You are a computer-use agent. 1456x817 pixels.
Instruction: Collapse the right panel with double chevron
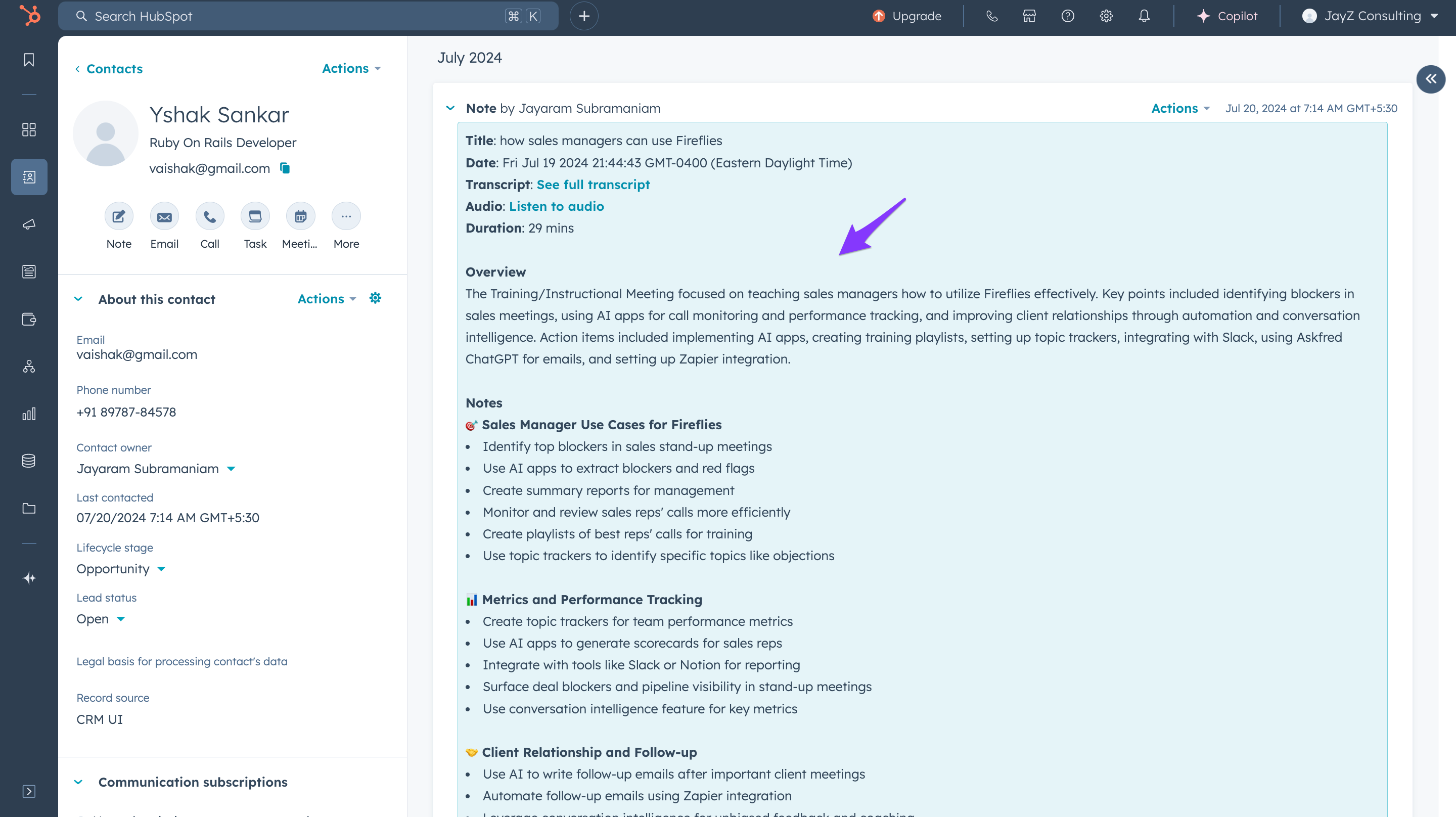click(x=1431, y=79)
